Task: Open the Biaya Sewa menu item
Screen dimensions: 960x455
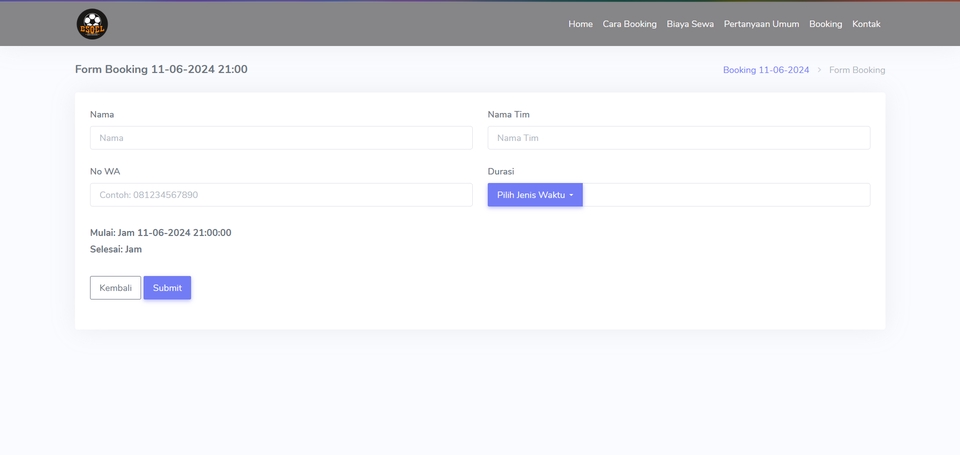Action: (x=690, y=24)
